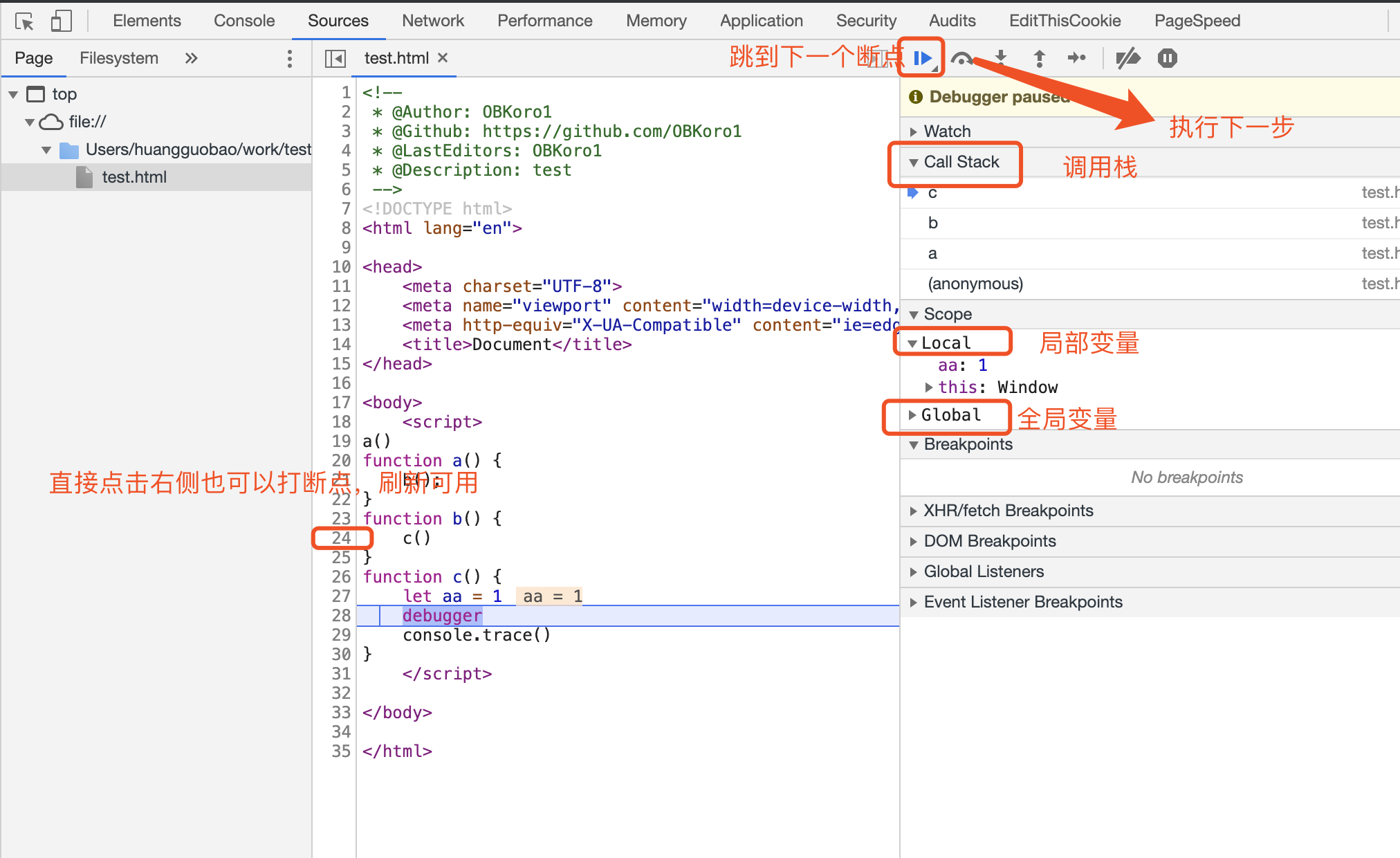Image resolution: width=1400 pixels, height=858 pixels.
Task: Click the Step icon in debugger toolbar
Action: pyautogui.click(x=1077, y=58)
